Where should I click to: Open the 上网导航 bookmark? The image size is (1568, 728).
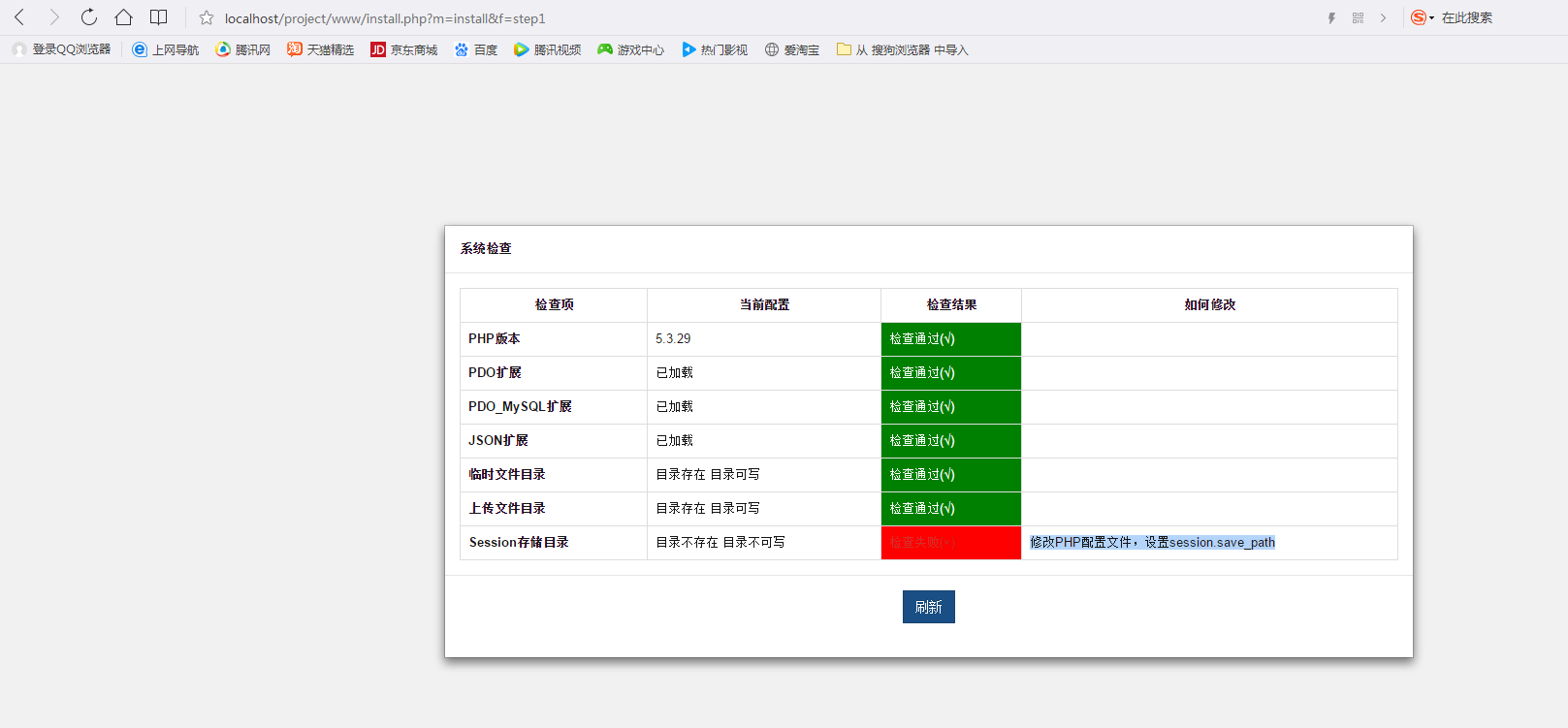tap(166, 49)
